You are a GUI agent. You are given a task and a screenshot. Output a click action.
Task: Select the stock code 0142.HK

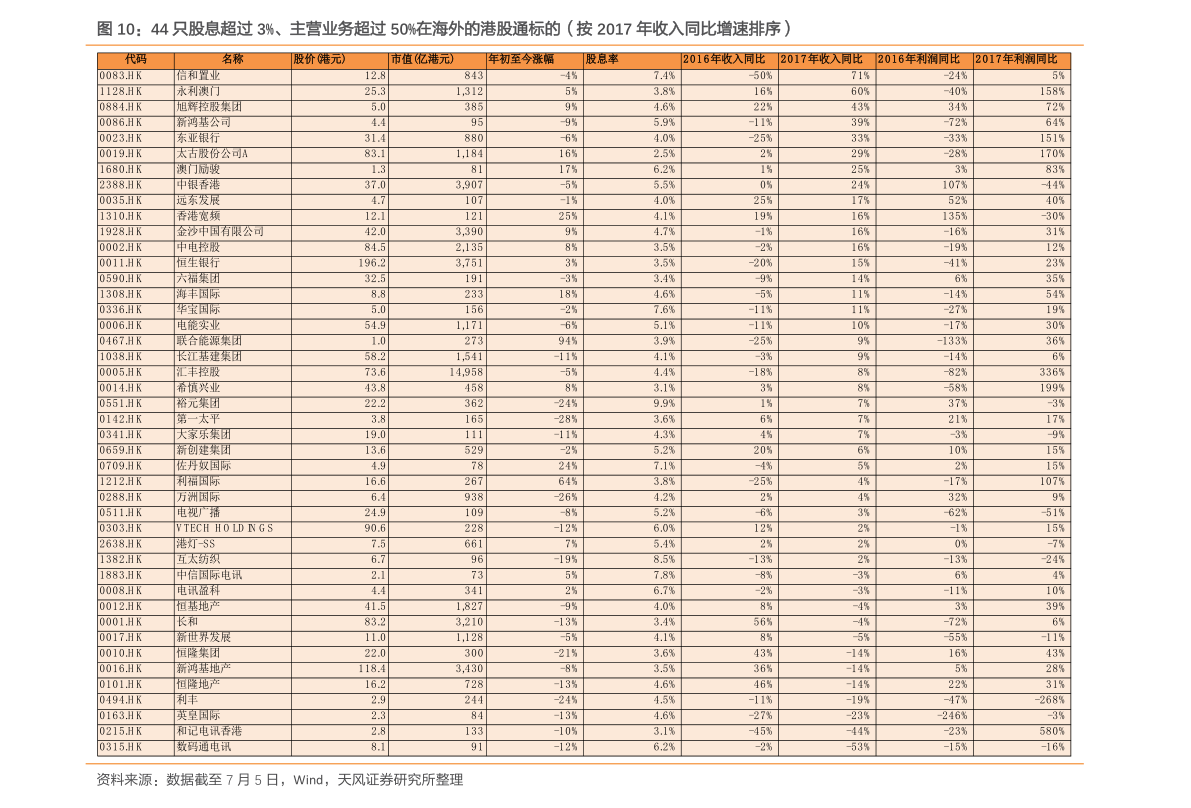tap(121, 419)
